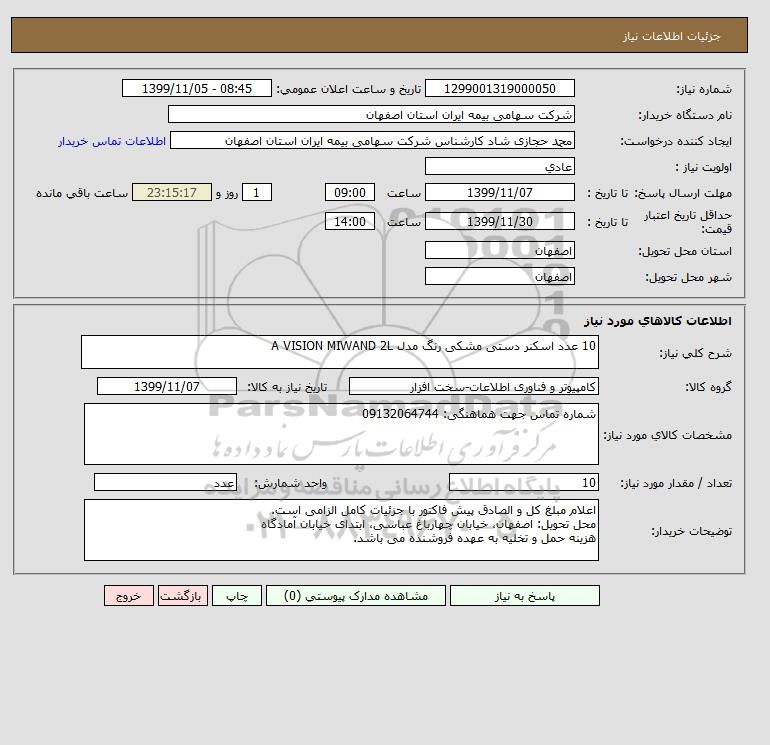Click the quantity field '10'
The image size is (770, 745).
coord(523,482)
